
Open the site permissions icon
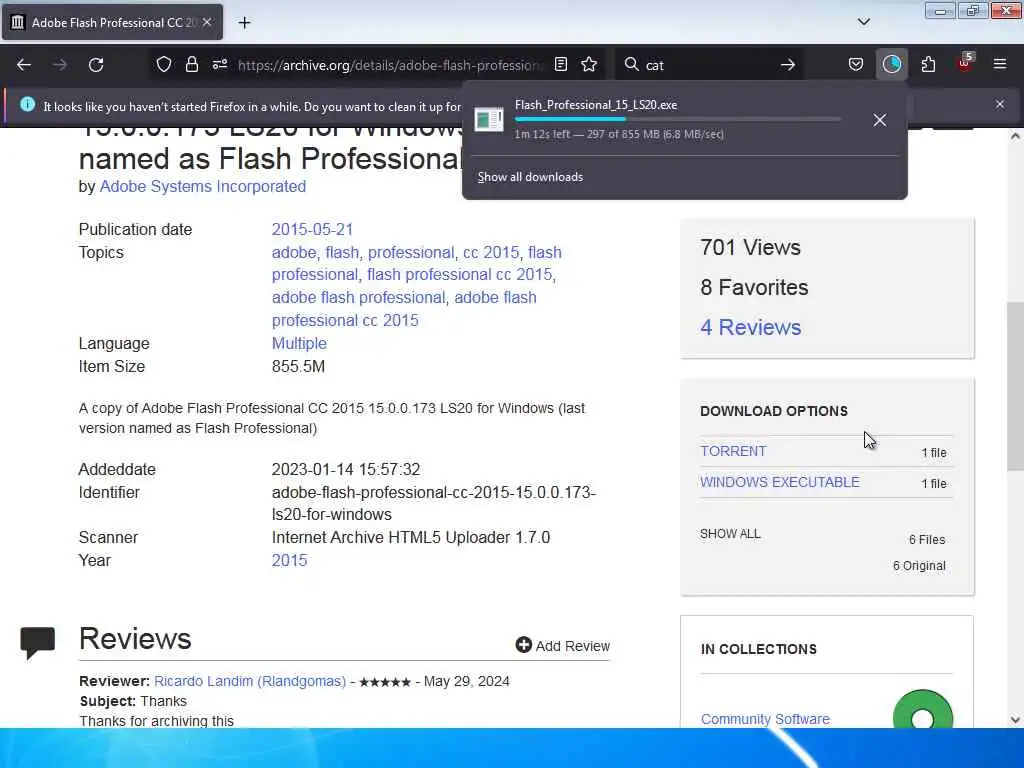(219, 65)
